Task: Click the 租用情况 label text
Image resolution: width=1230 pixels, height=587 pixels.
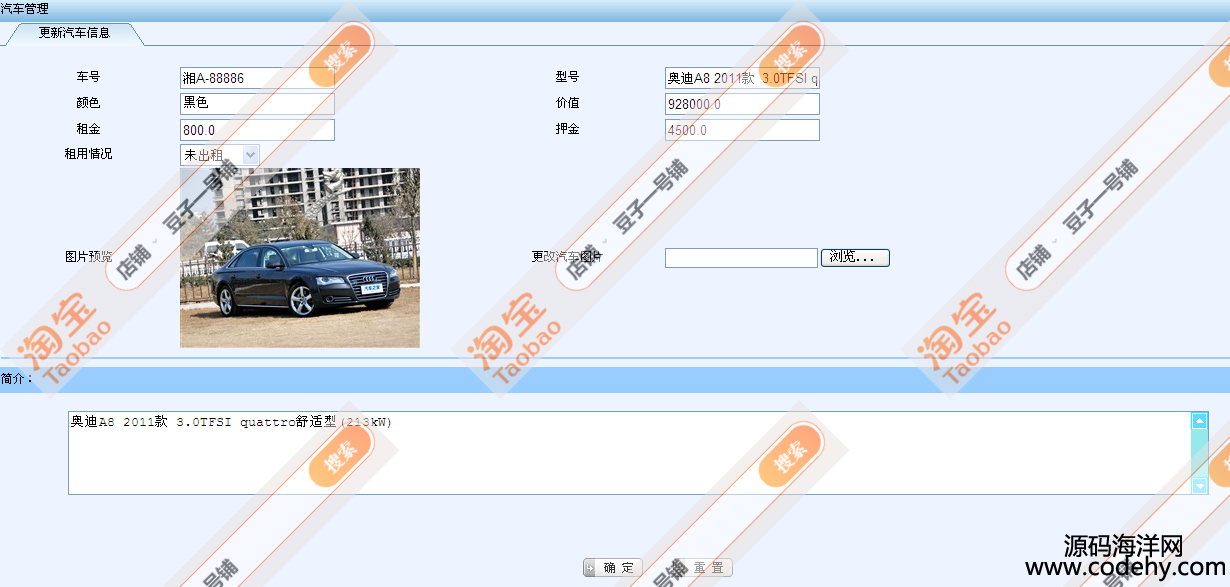Action: [89, 154]
